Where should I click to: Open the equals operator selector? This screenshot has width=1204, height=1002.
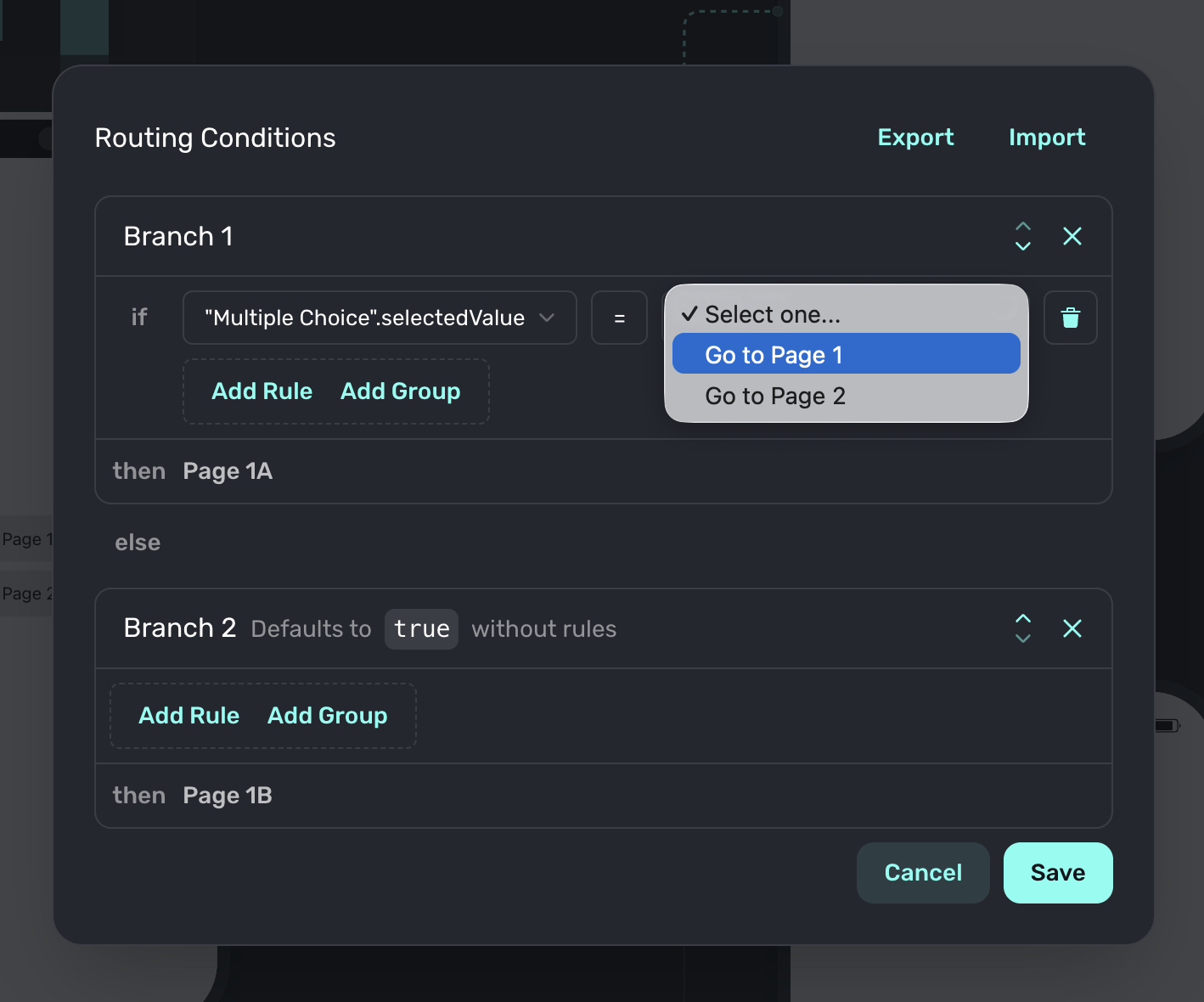(x=619, y=318)
